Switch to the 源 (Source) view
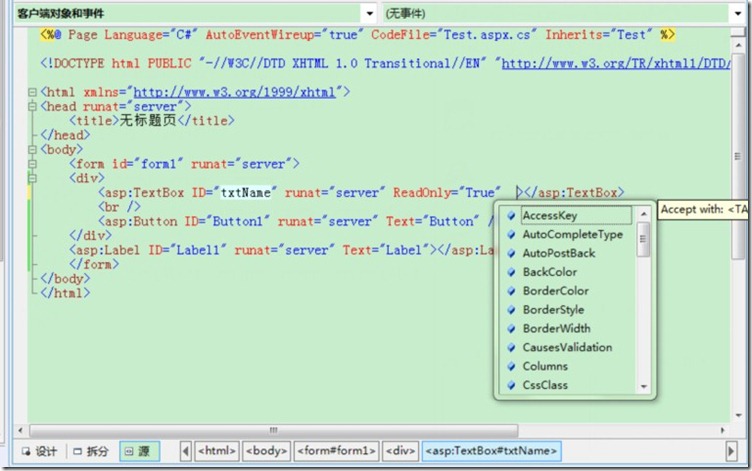This screenshot has width=752, height=471. coord(139,451)
